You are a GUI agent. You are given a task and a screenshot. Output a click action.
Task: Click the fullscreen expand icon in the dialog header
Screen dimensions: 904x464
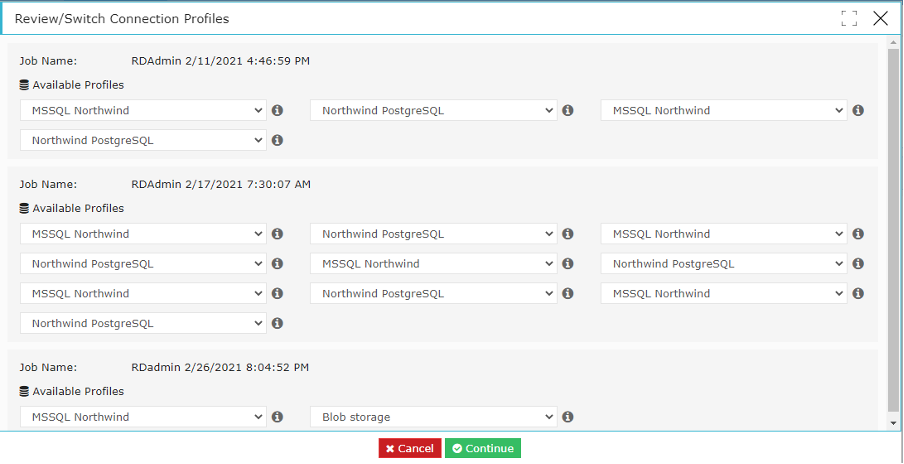click(849, 18)
